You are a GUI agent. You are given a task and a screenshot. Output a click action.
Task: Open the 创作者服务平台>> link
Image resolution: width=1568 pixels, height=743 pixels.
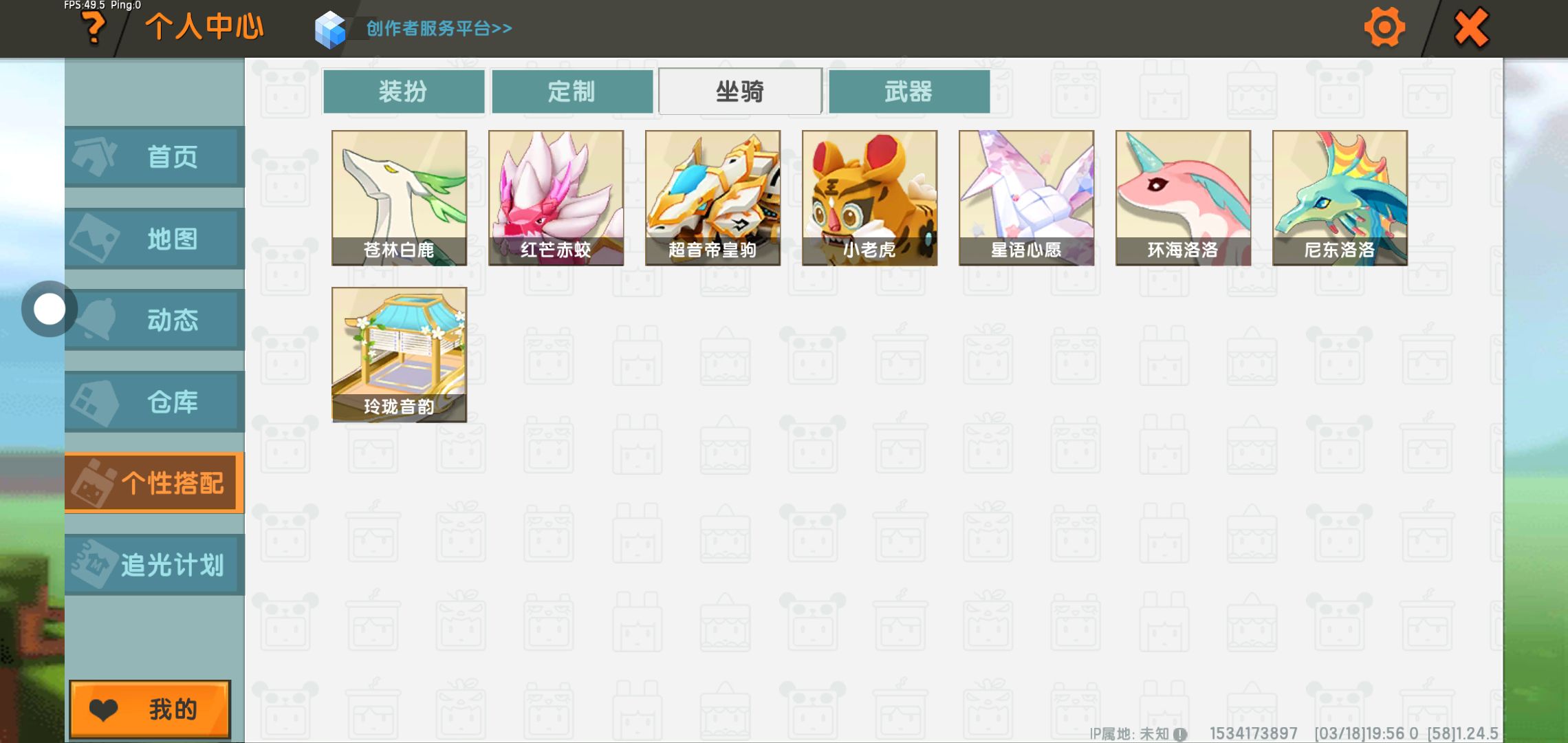click(x=439, y=28)
